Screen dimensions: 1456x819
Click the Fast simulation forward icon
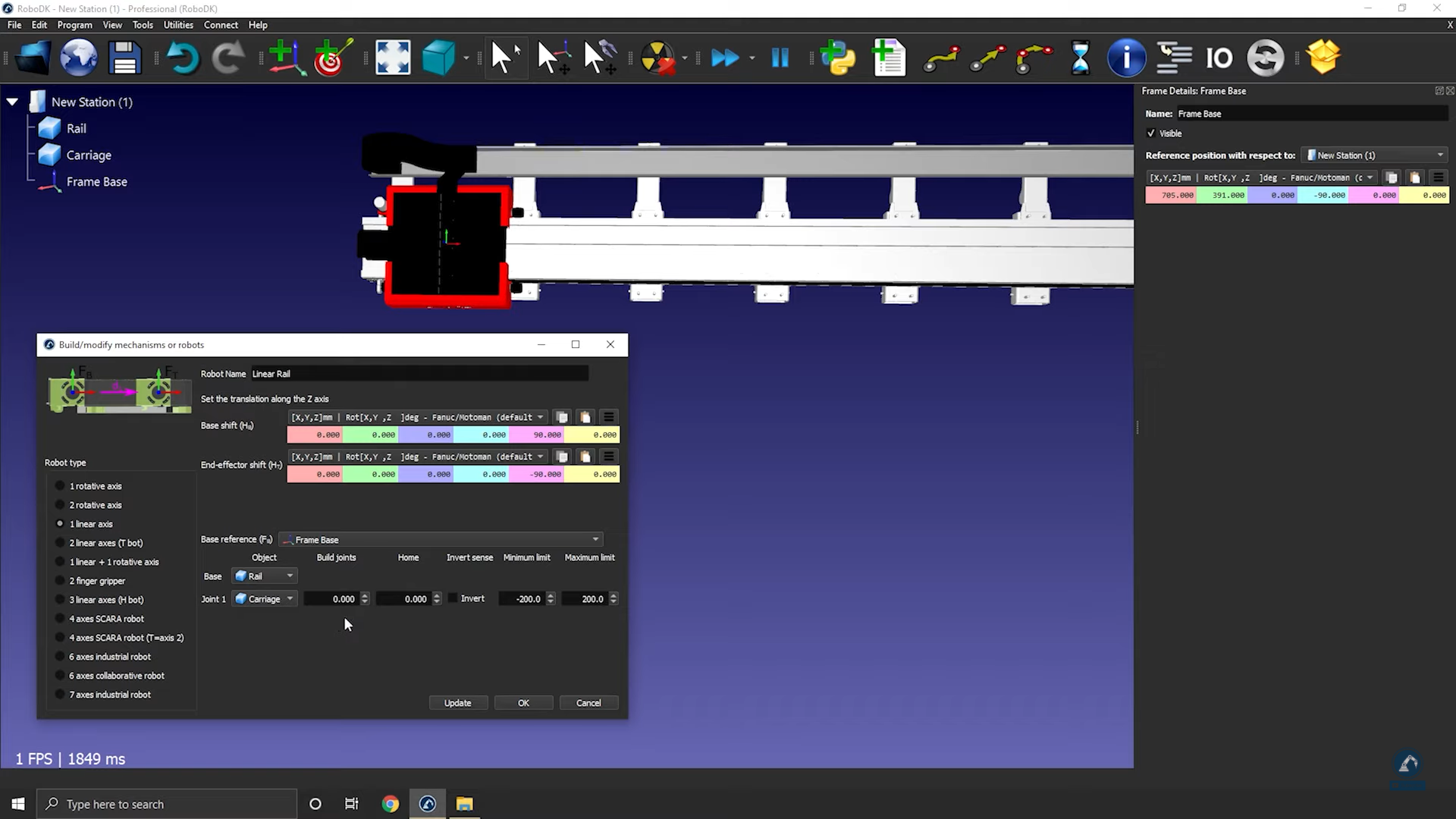click(725, 58)
